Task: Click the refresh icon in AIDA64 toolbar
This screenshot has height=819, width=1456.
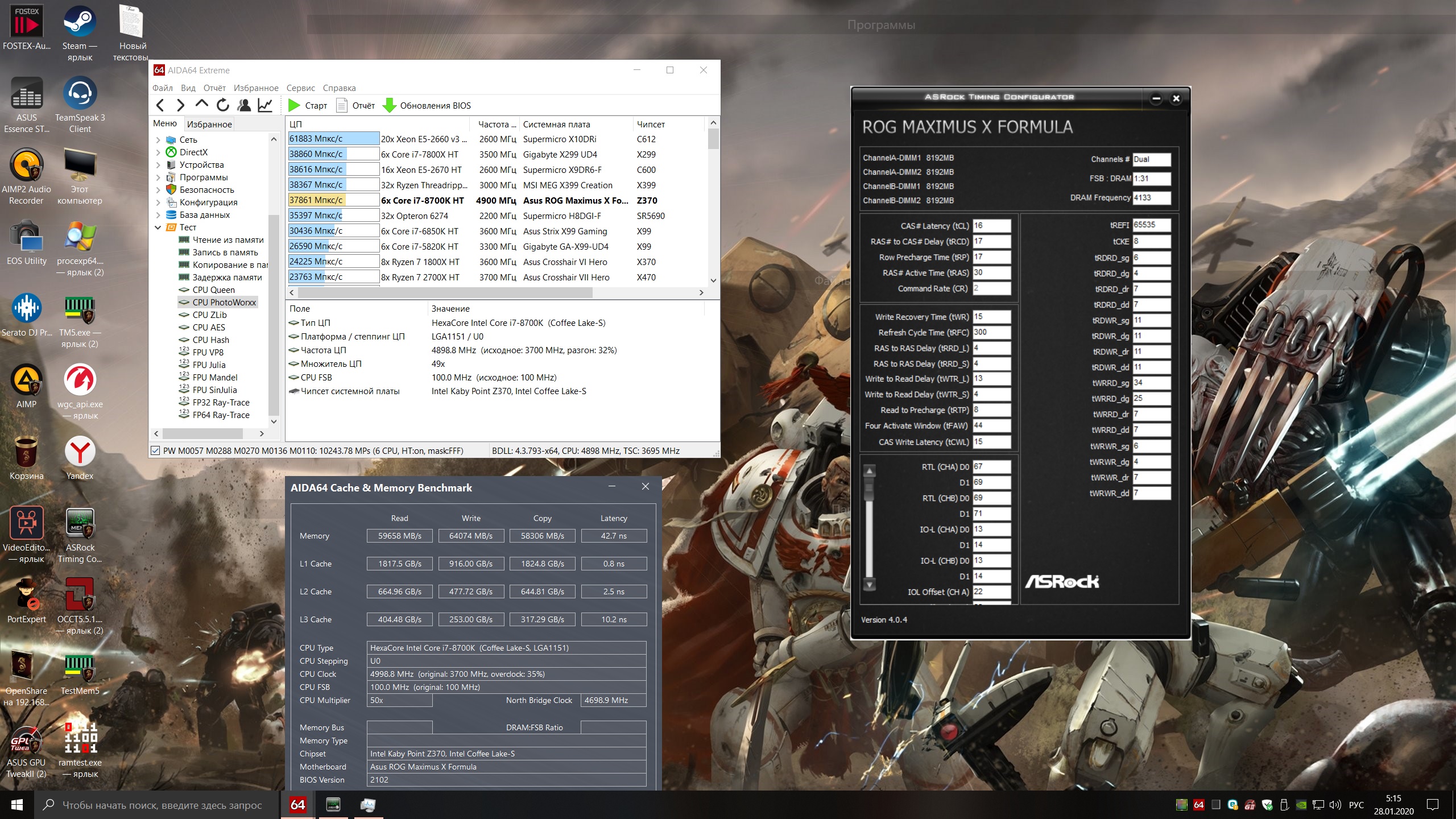Action: click(x=223, y=105)
